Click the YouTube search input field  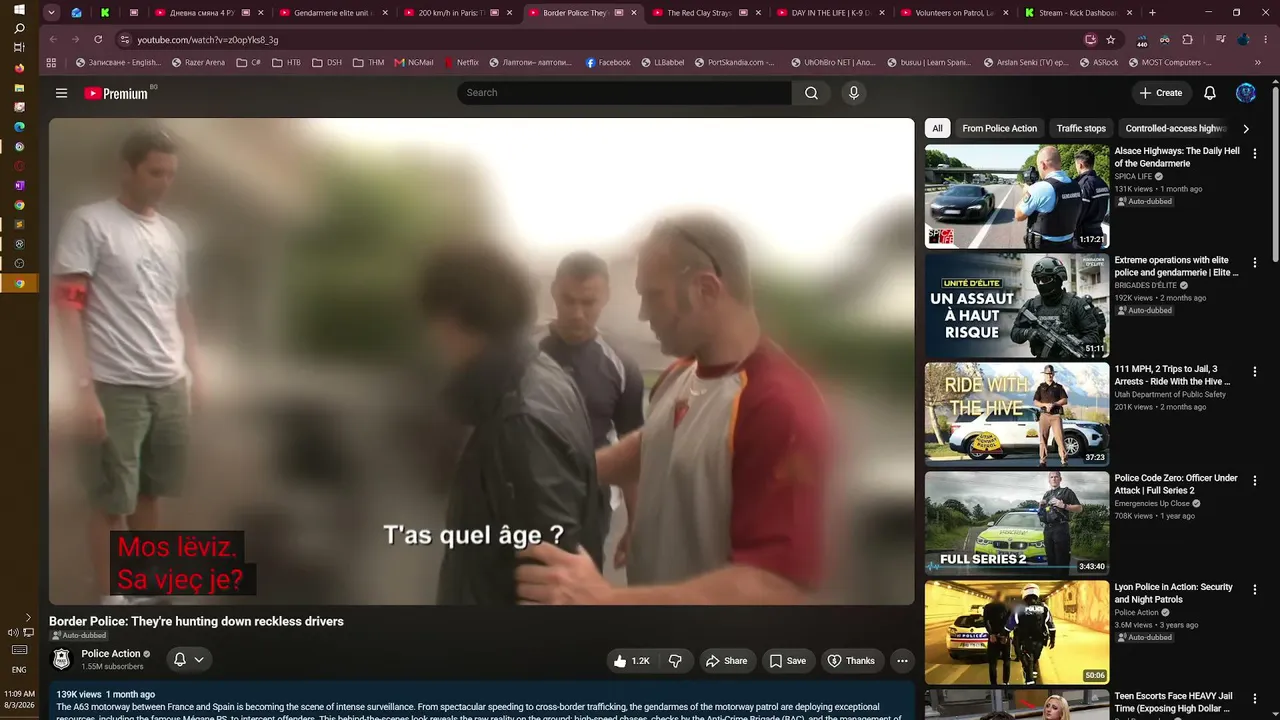tap(624, 93)
